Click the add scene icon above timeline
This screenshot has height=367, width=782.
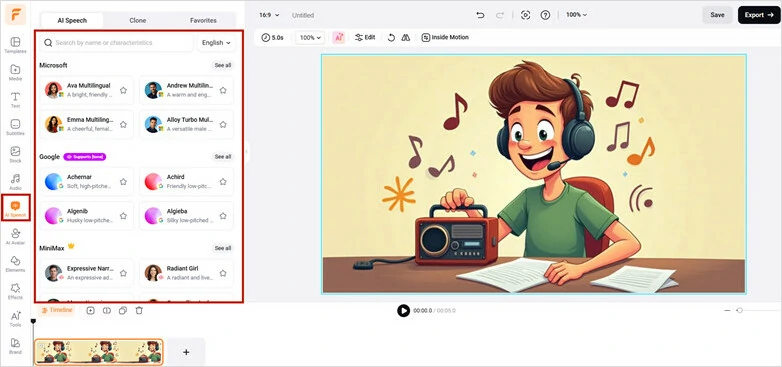[90, 310]
